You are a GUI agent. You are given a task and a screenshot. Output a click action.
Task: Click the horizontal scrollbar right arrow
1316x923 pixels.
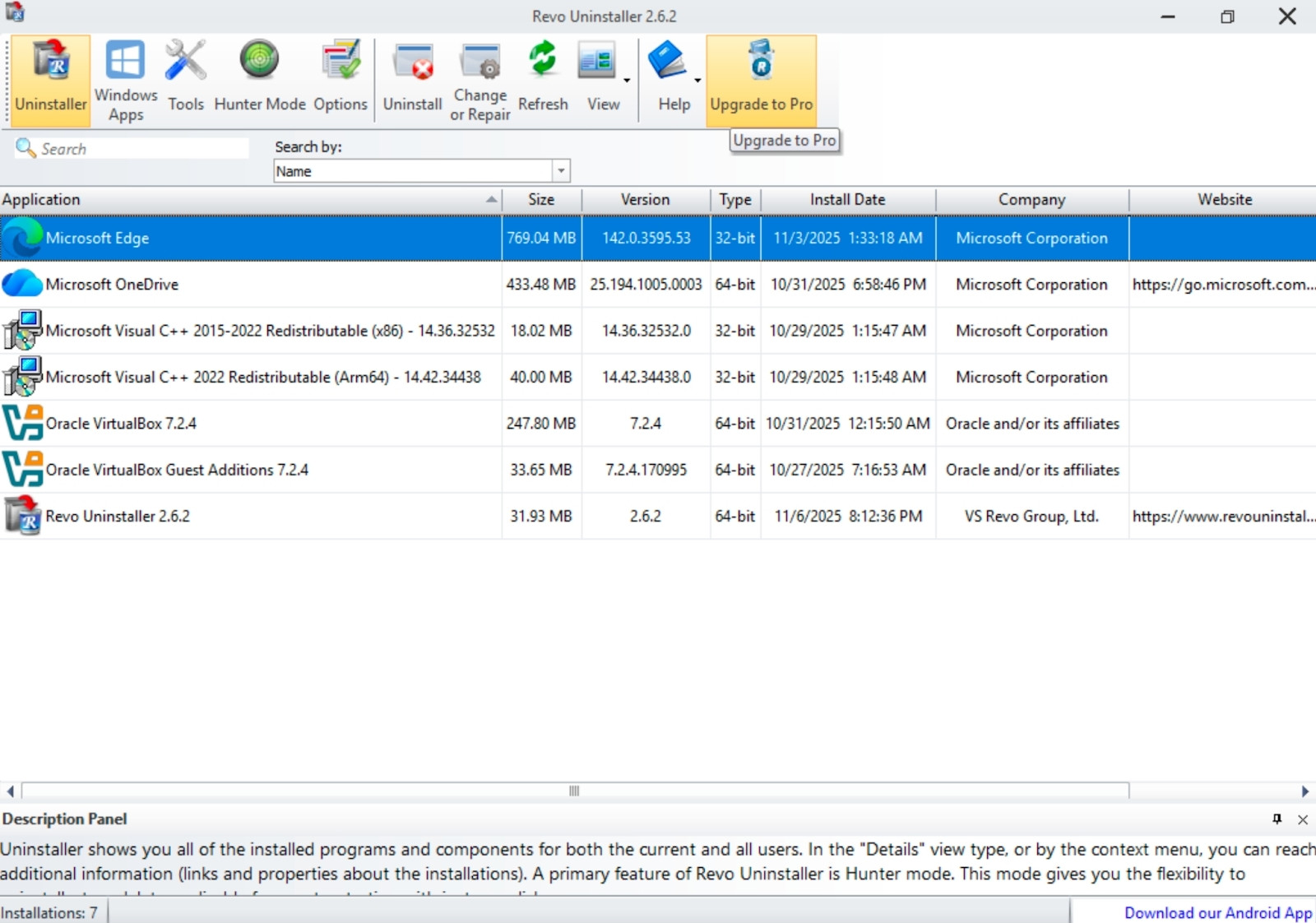pyautogui.click(x=1304, y=791)
